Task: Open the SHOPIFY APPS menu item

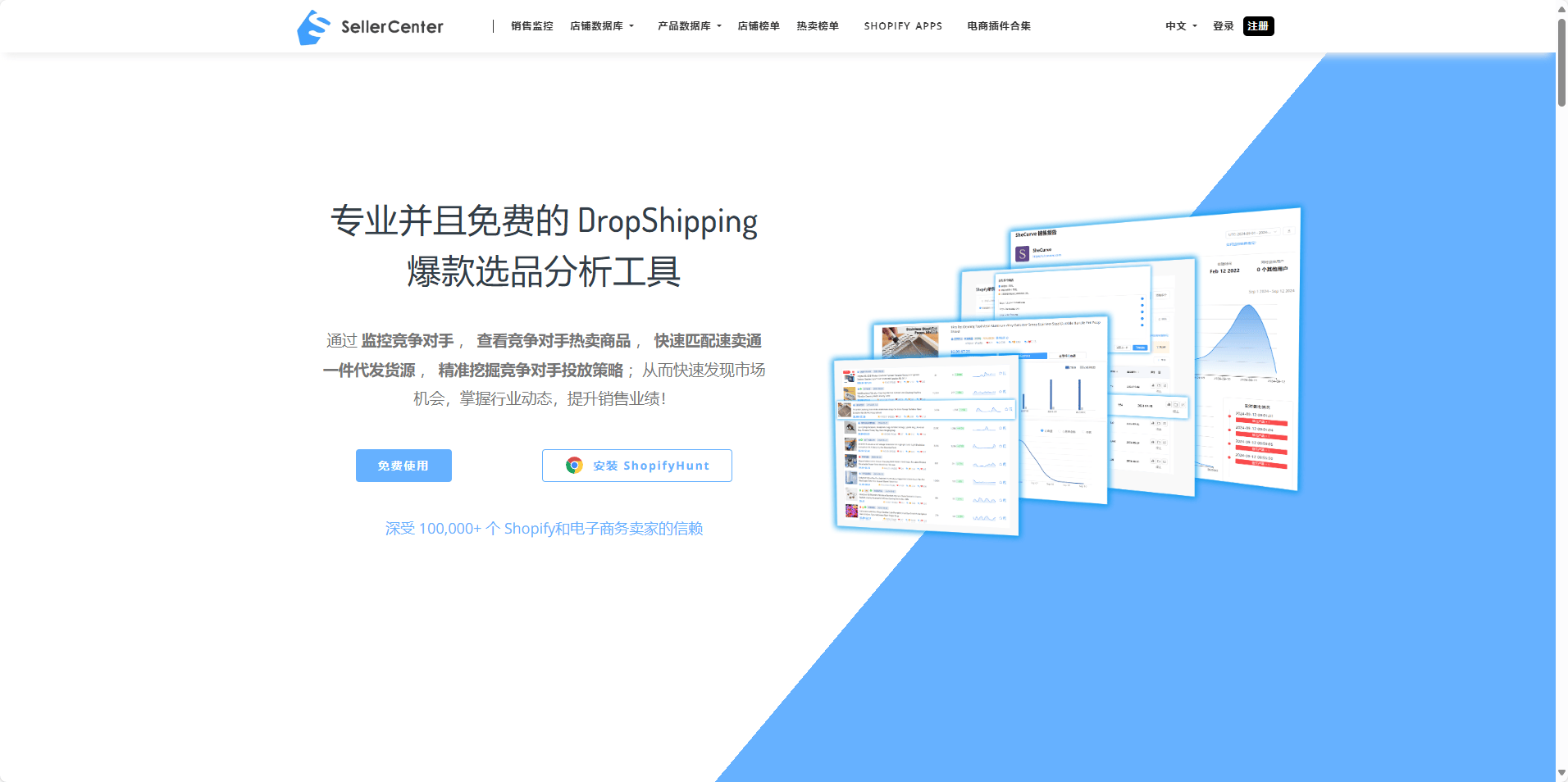Action: (903, 26)
